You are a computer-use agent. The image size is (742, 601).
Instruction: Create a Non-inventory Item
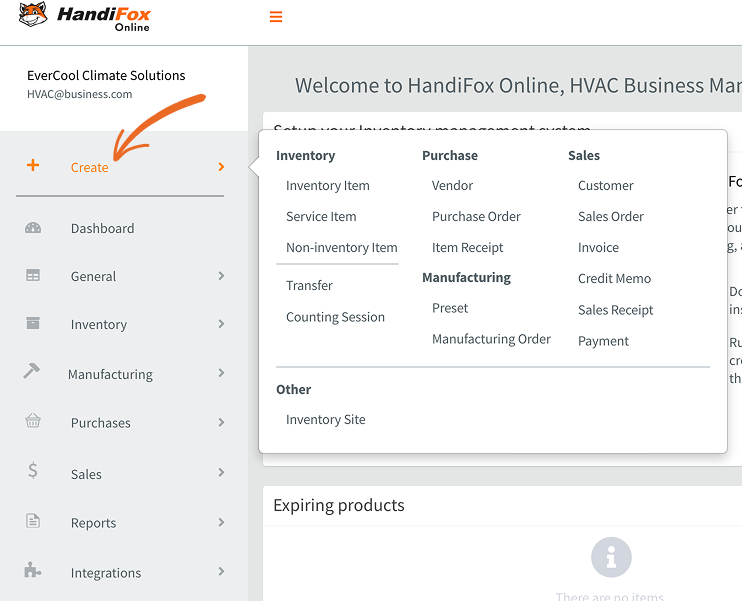[x=341, y=247]
